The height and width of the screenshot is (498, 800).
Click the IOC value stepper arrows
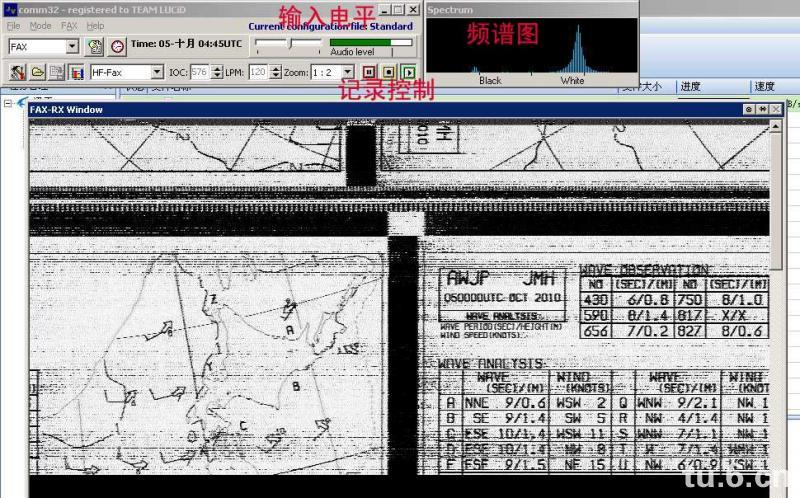(x=216, y=72)
